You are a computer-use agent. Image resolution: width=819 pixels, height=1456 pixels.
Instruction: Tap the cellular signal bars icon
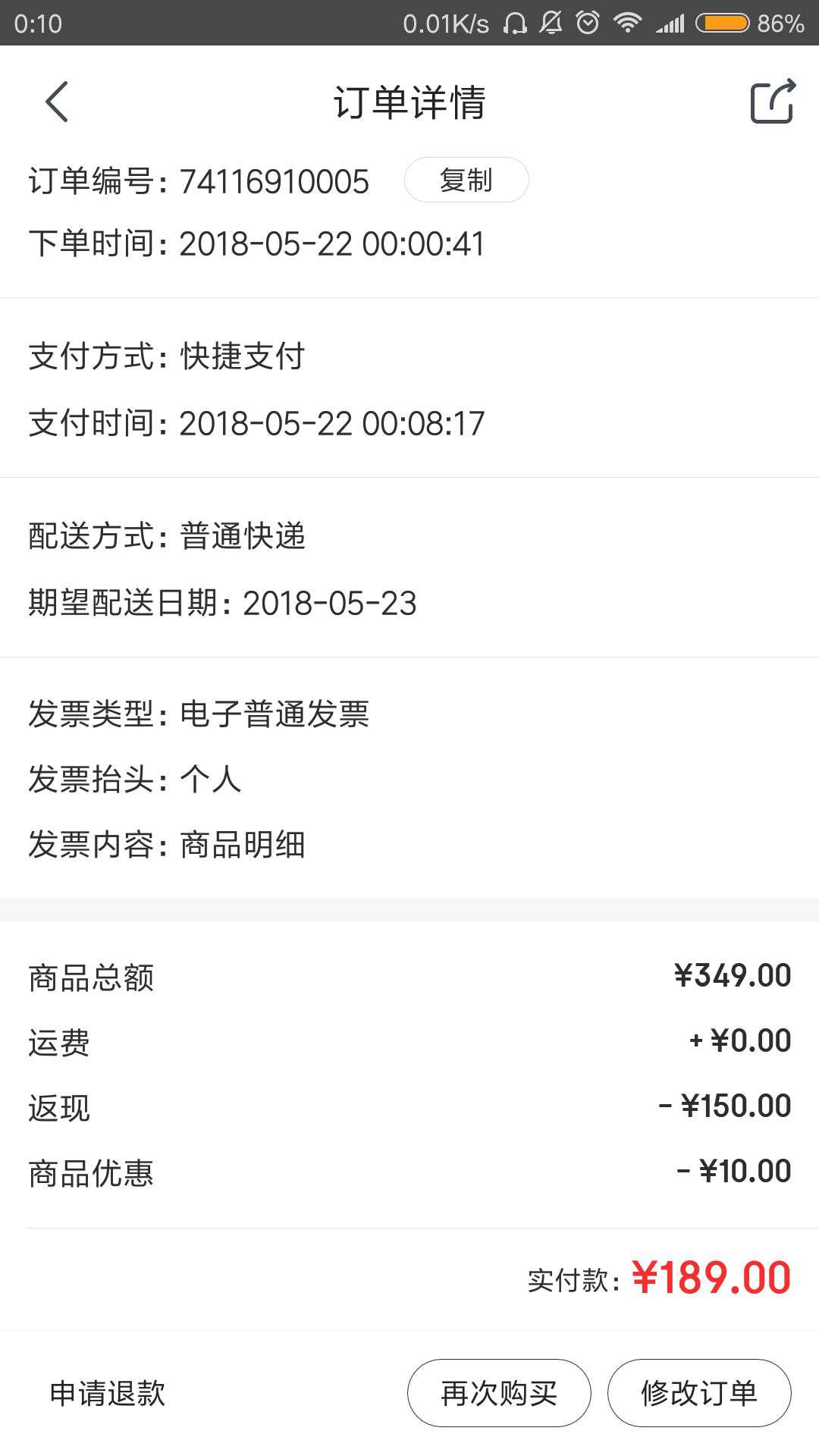670,24
